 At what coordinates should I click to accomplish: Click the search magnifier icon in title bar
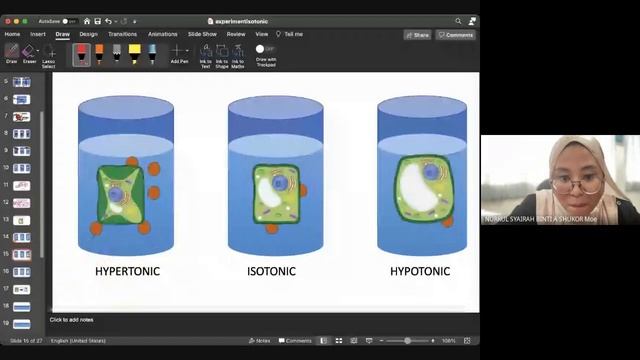[458, 21]
